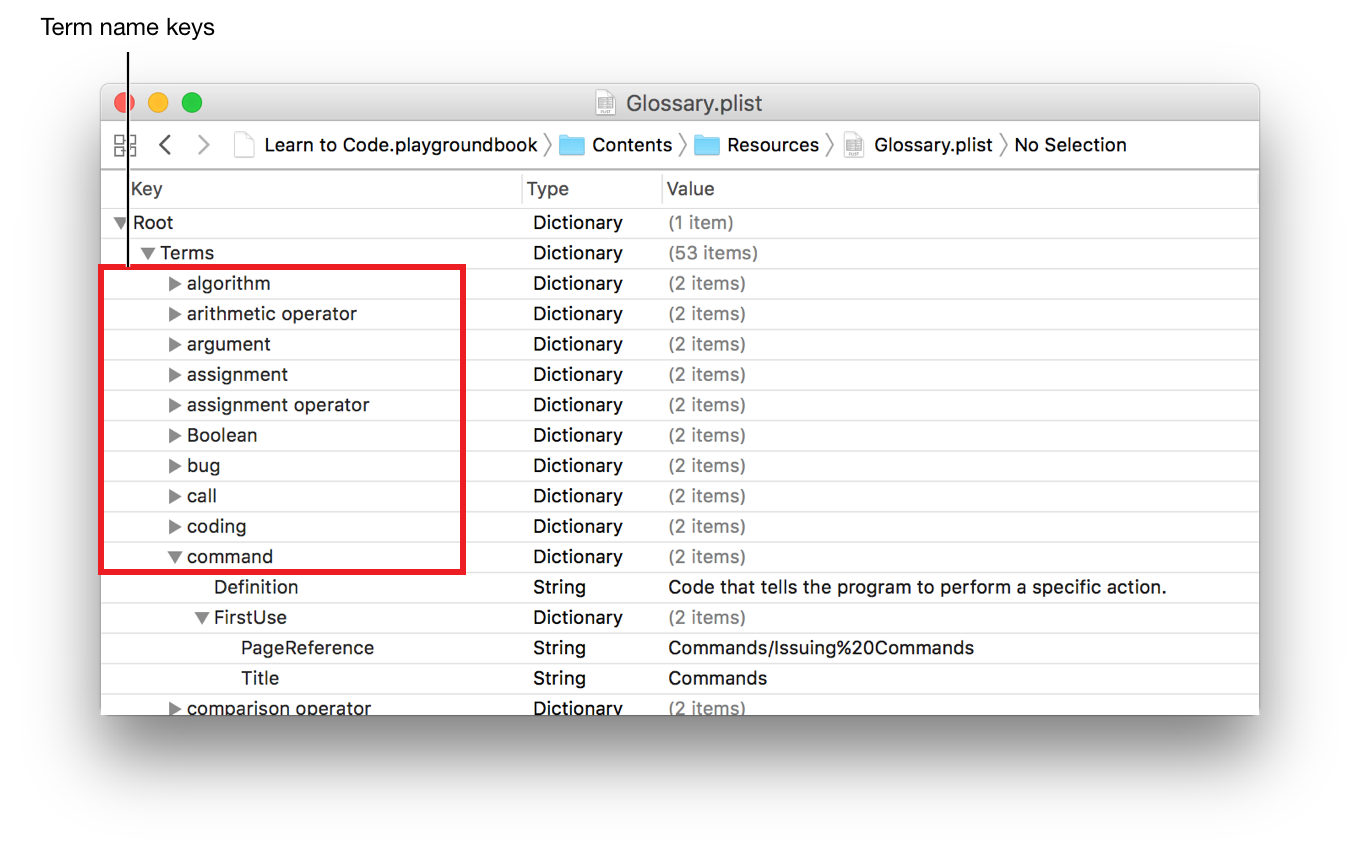
Task: Click the Value column header
Action: (x=690, y=189)
